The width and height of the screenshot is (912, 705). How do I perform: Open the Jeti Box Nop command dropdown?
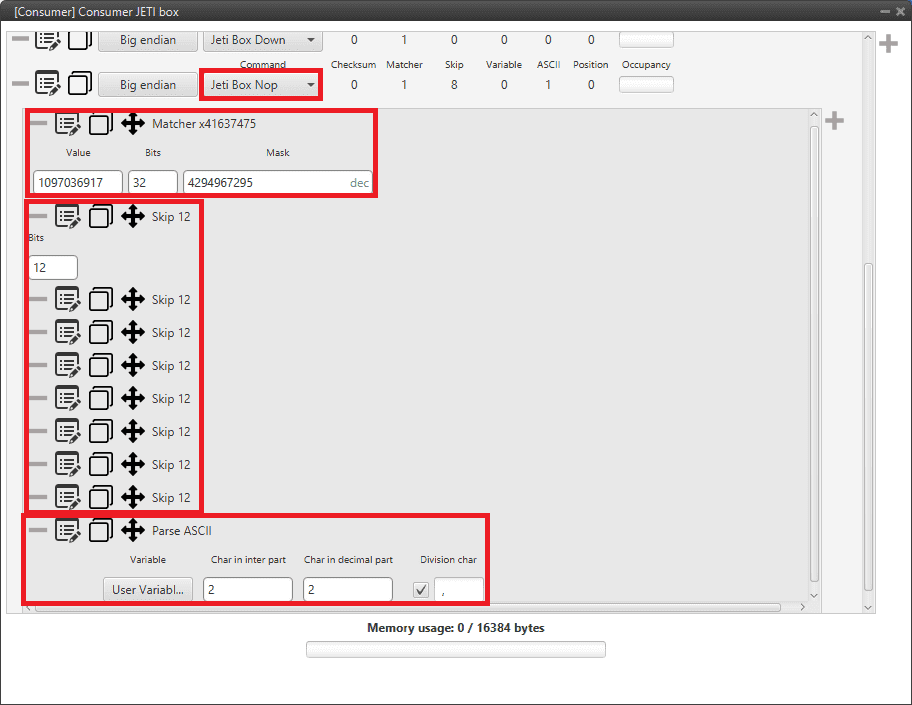(261, 85)
